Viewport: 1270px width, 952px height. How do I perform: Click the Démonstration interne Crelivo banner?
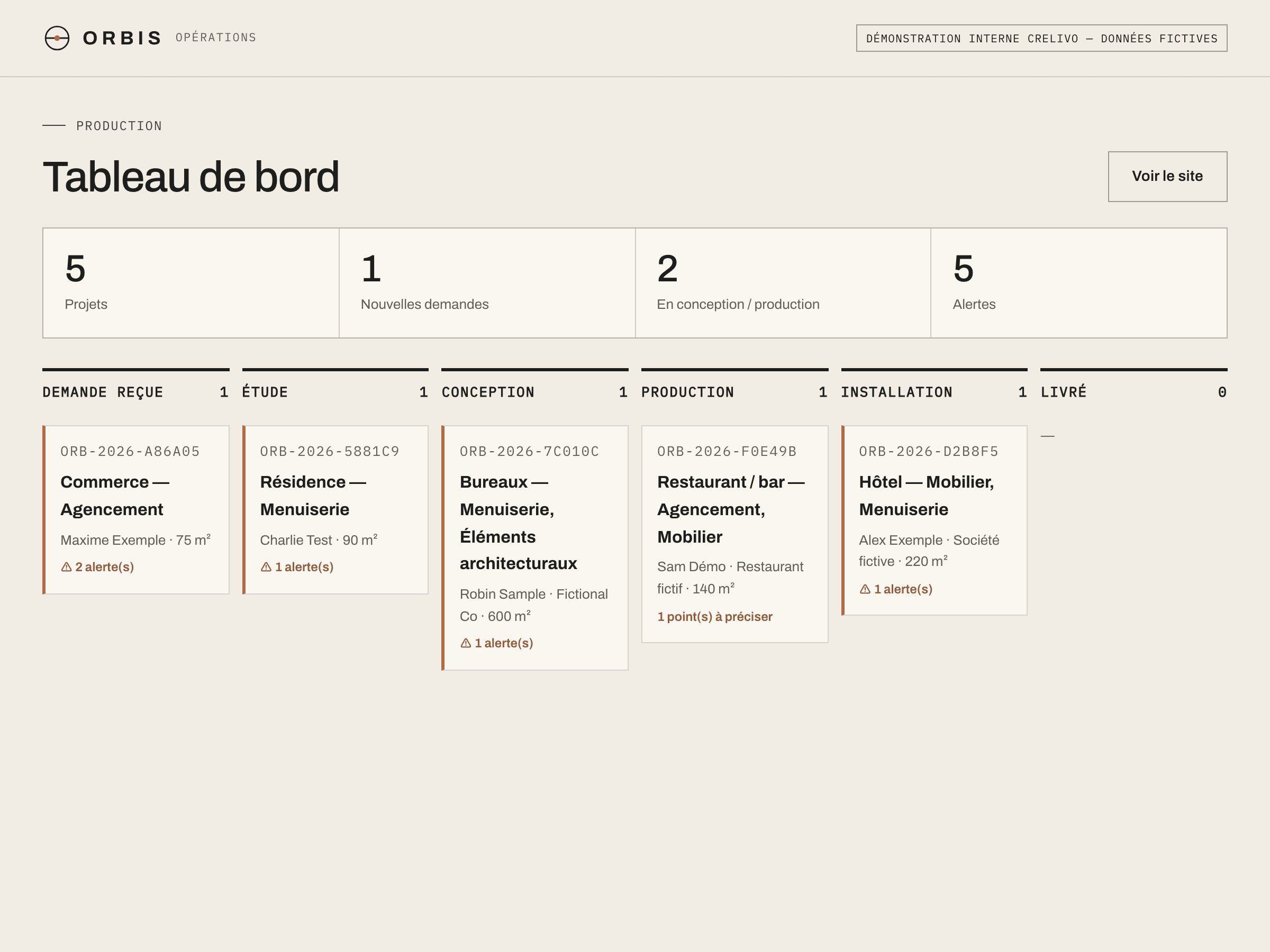(1041, 39)
